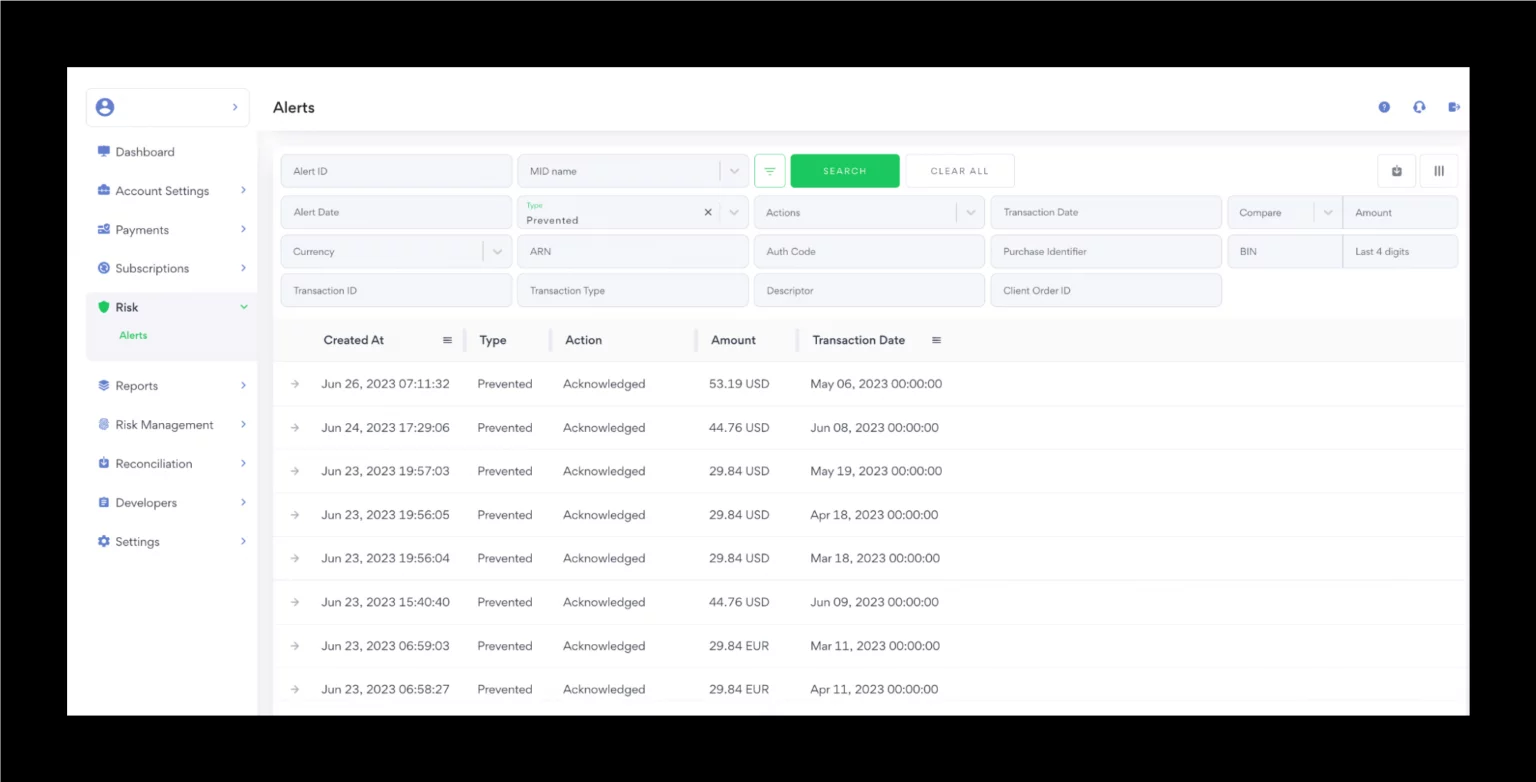Viewport: 1536px width, 782px height.
Task: Open the Actions dropdown
Action: (x=970, y=212)
